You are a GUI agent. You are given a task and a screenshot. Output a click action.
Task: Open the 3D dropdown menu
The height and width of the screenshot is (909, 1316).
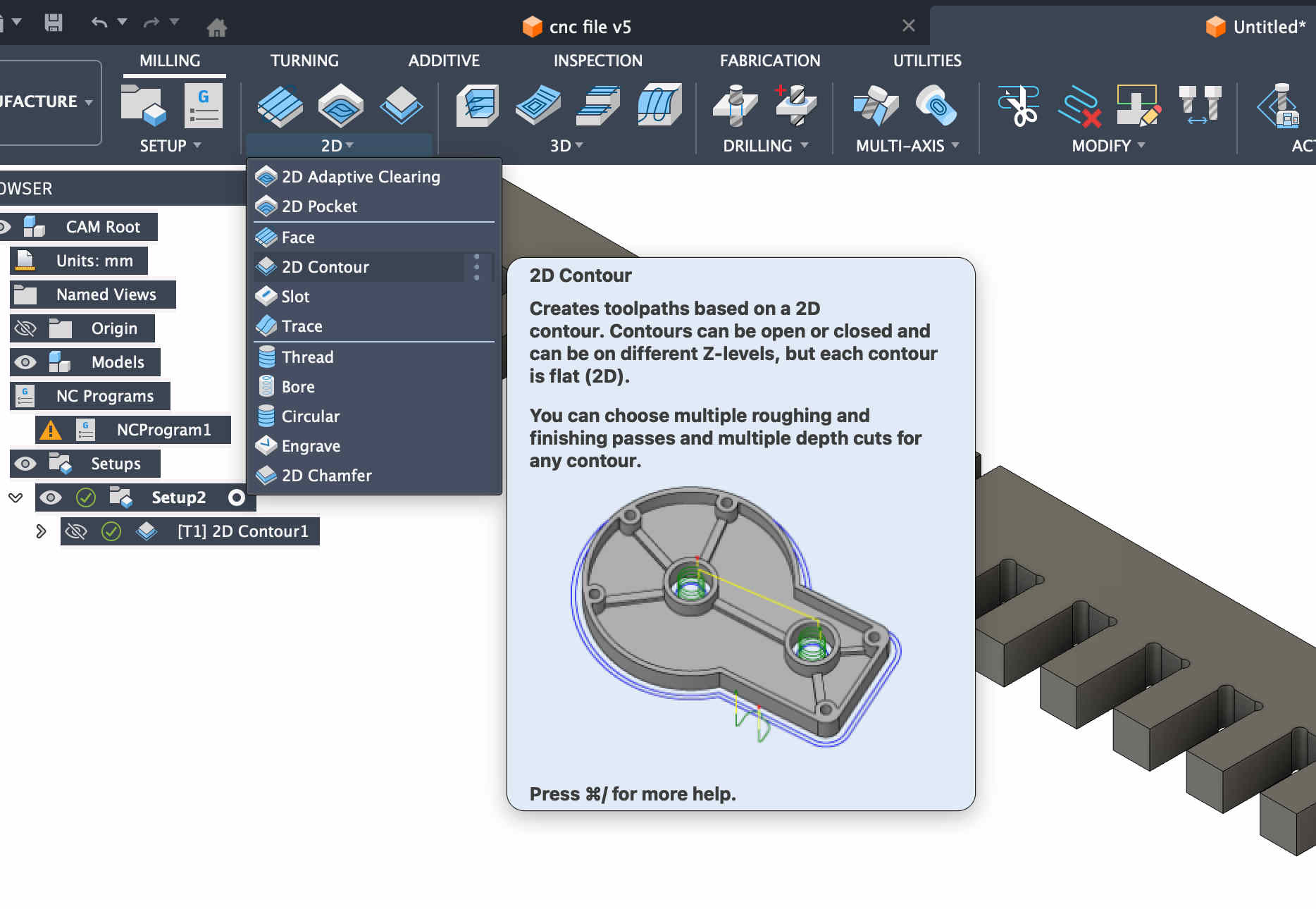566,146
